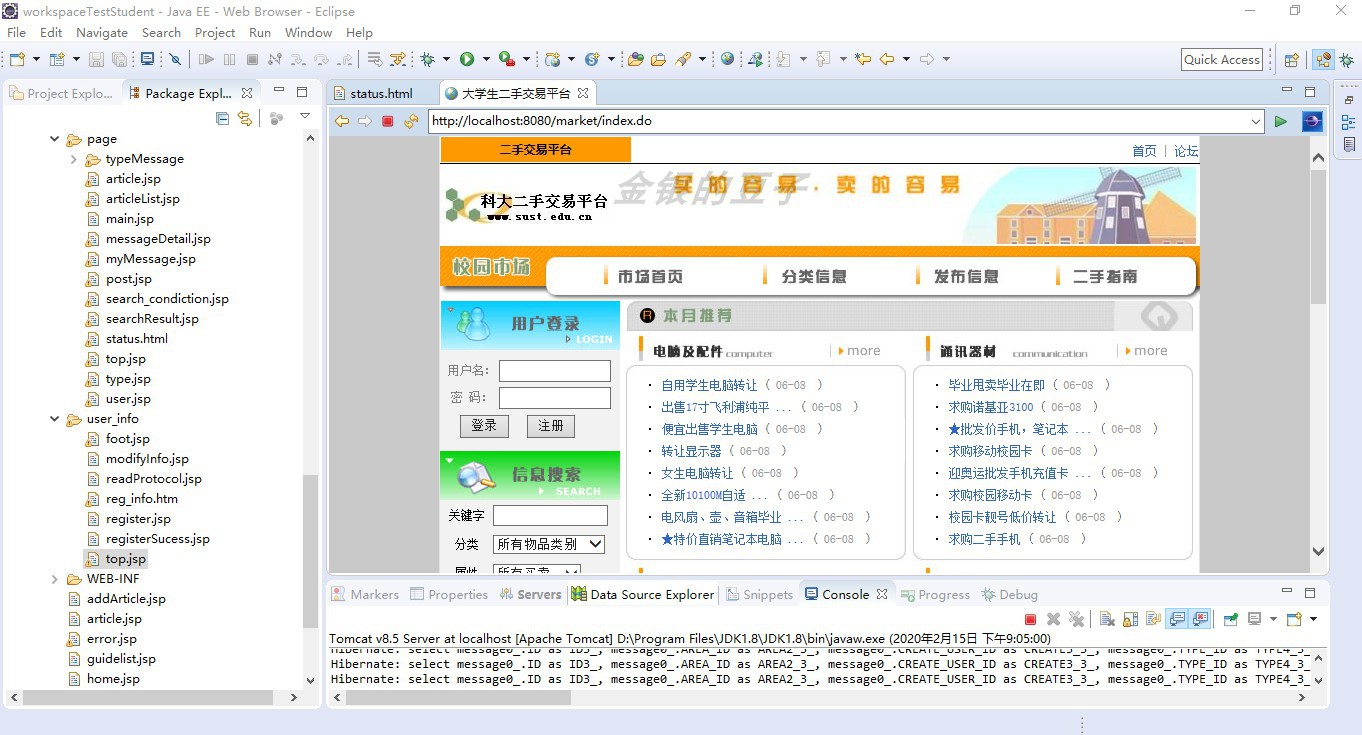Terminate the Tomcat server with red Console stop
The width and height of the screenshot is (1362, 735).
1030,620
